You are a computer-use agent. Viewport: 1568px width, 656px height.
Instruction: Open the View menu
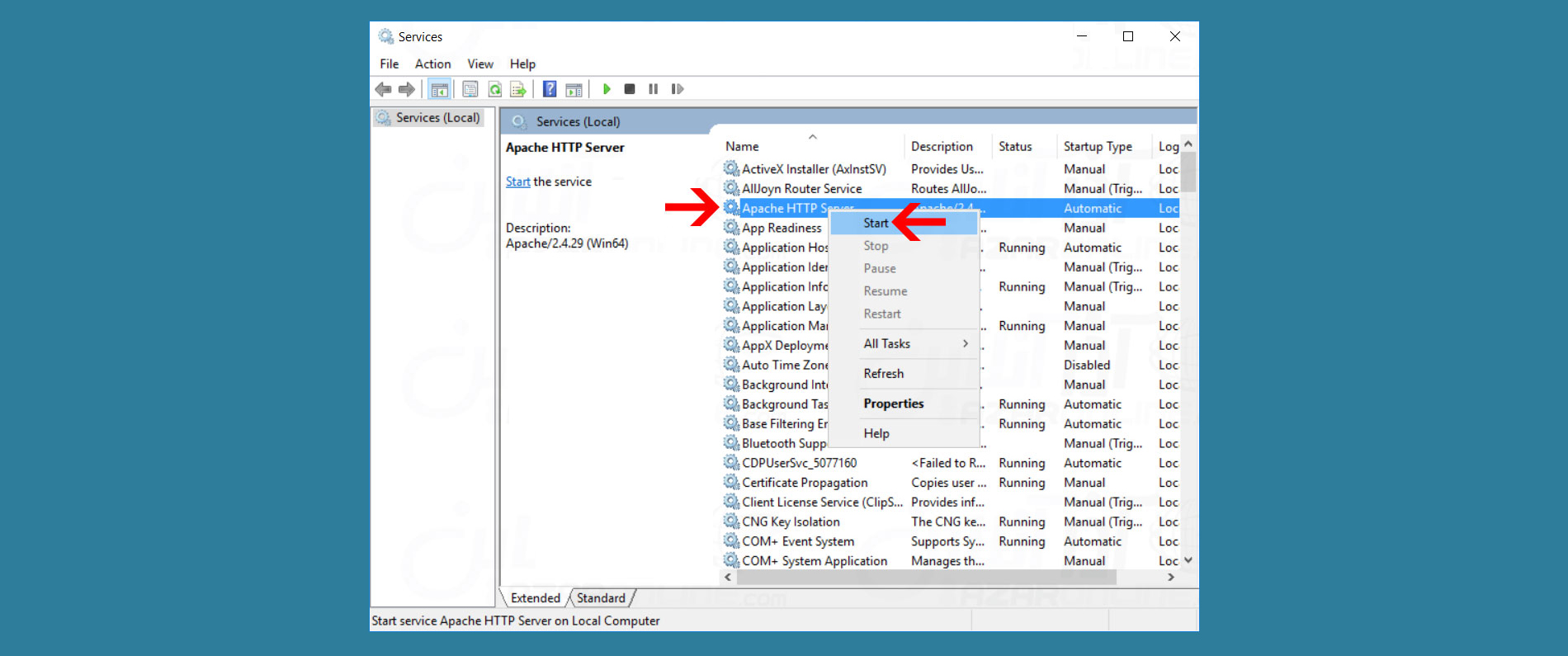point(480,64)
